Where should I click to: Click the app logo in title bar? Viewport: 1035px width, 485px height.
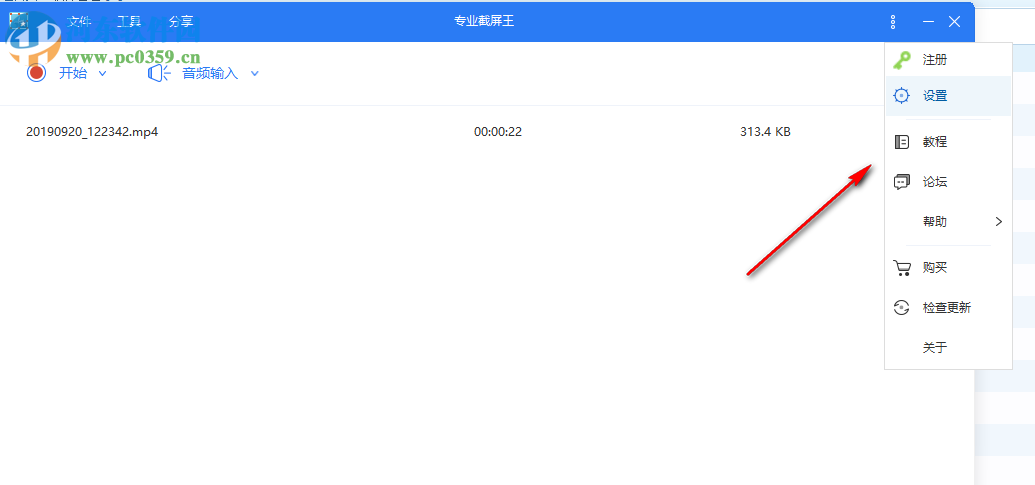17,21
